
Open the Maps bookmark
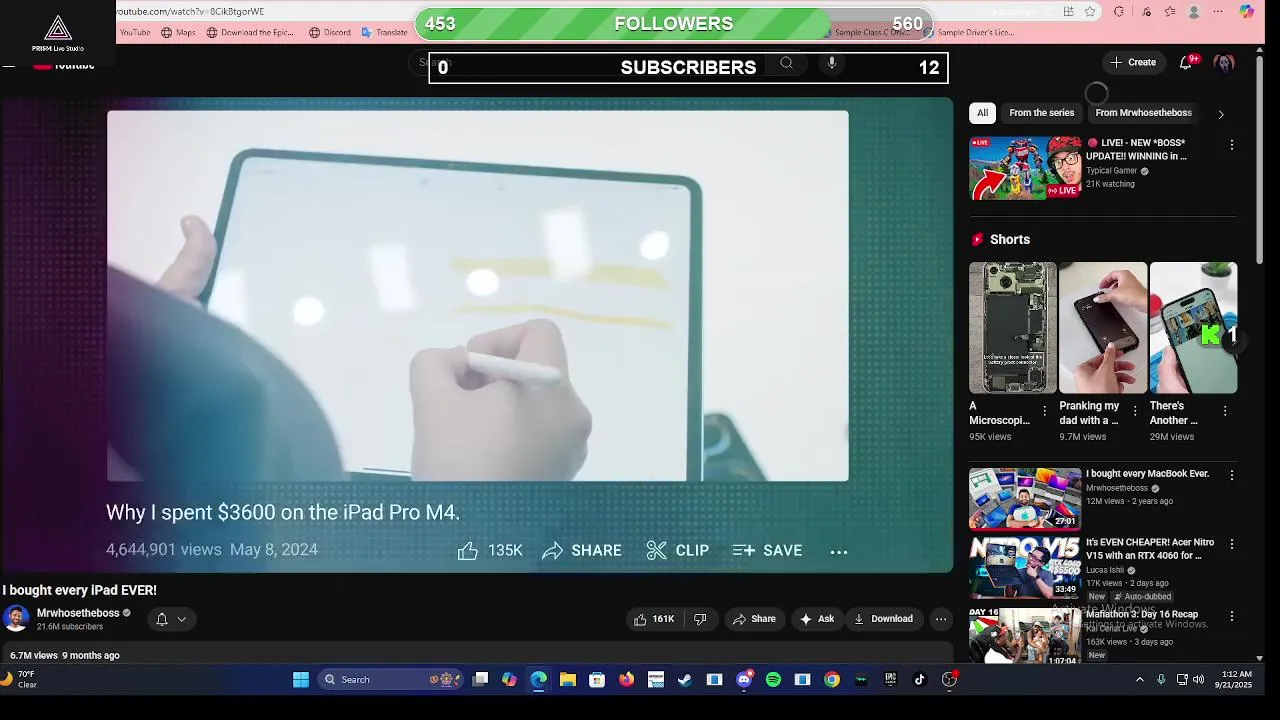[178, 32]
